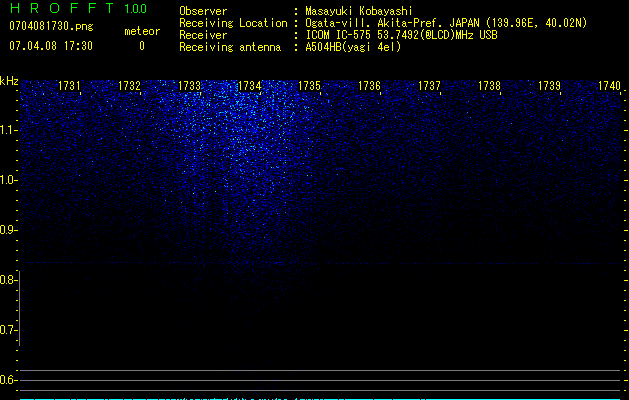Click the Receiving antenna label

230,47
